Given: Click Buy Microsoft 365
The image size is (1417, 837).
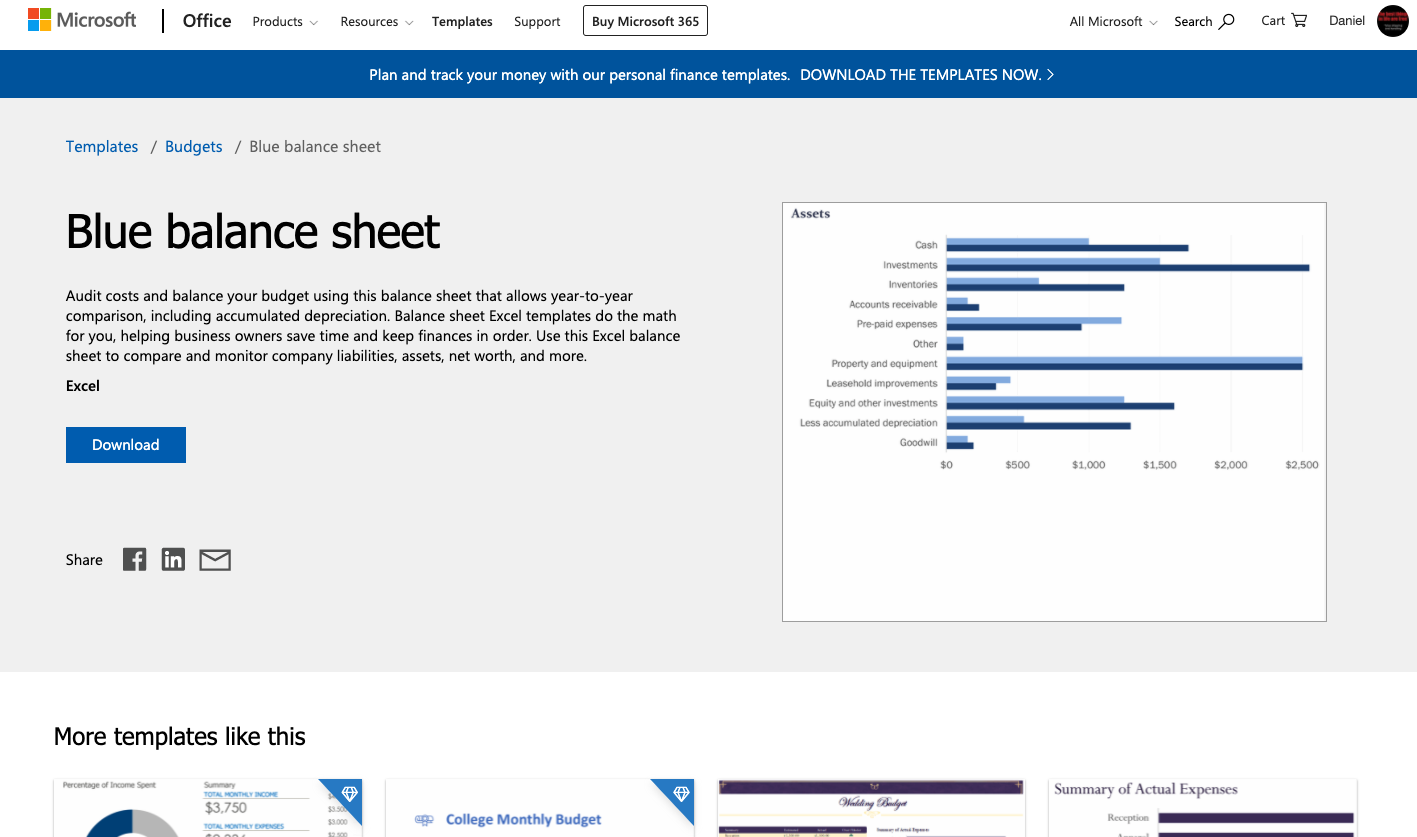Looking at the screenshot, I should point(644,20).
